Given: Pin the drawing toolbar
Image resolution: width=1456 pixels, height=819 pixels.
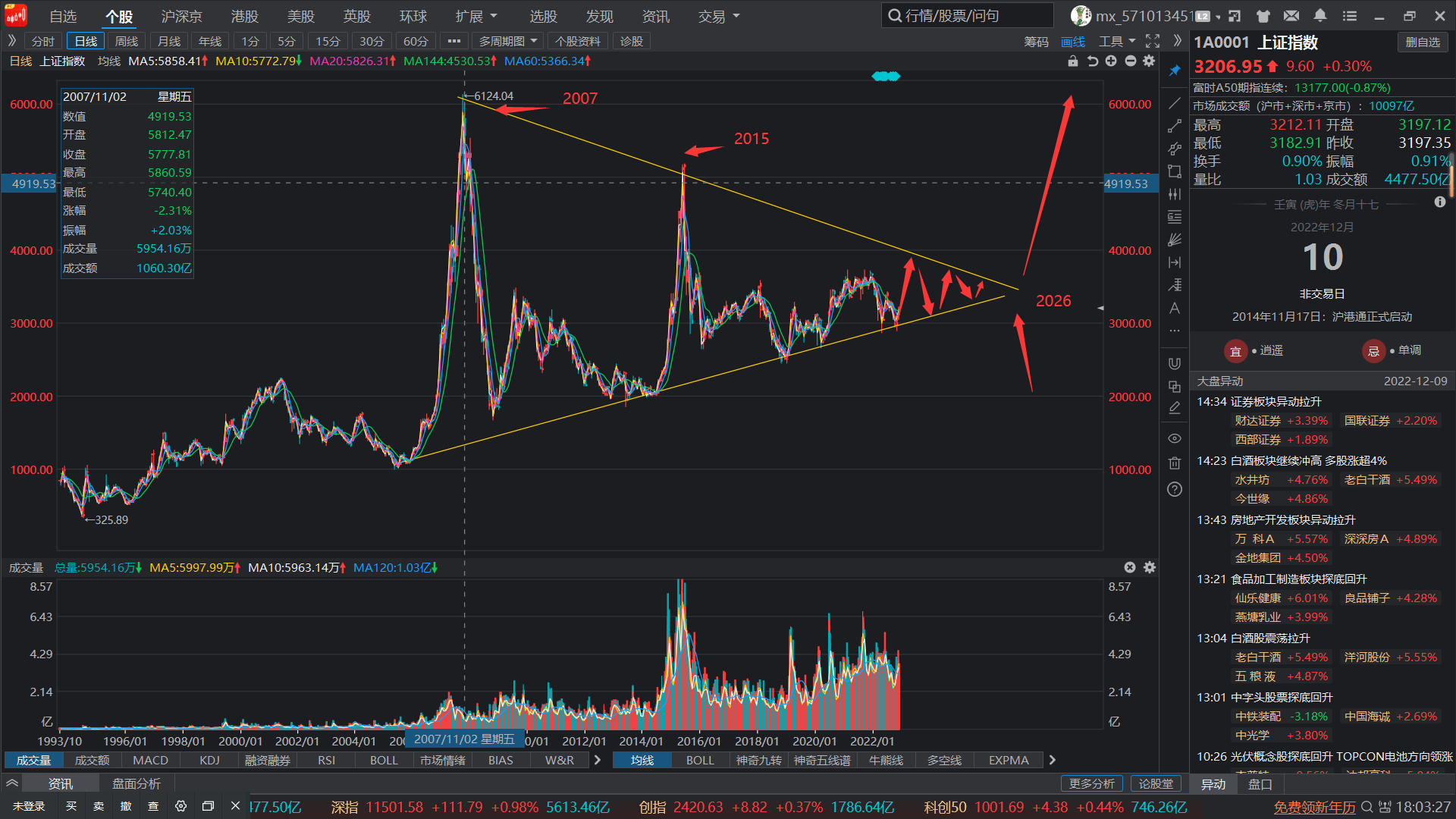Looking at the screenshot, I should 1175,71.
